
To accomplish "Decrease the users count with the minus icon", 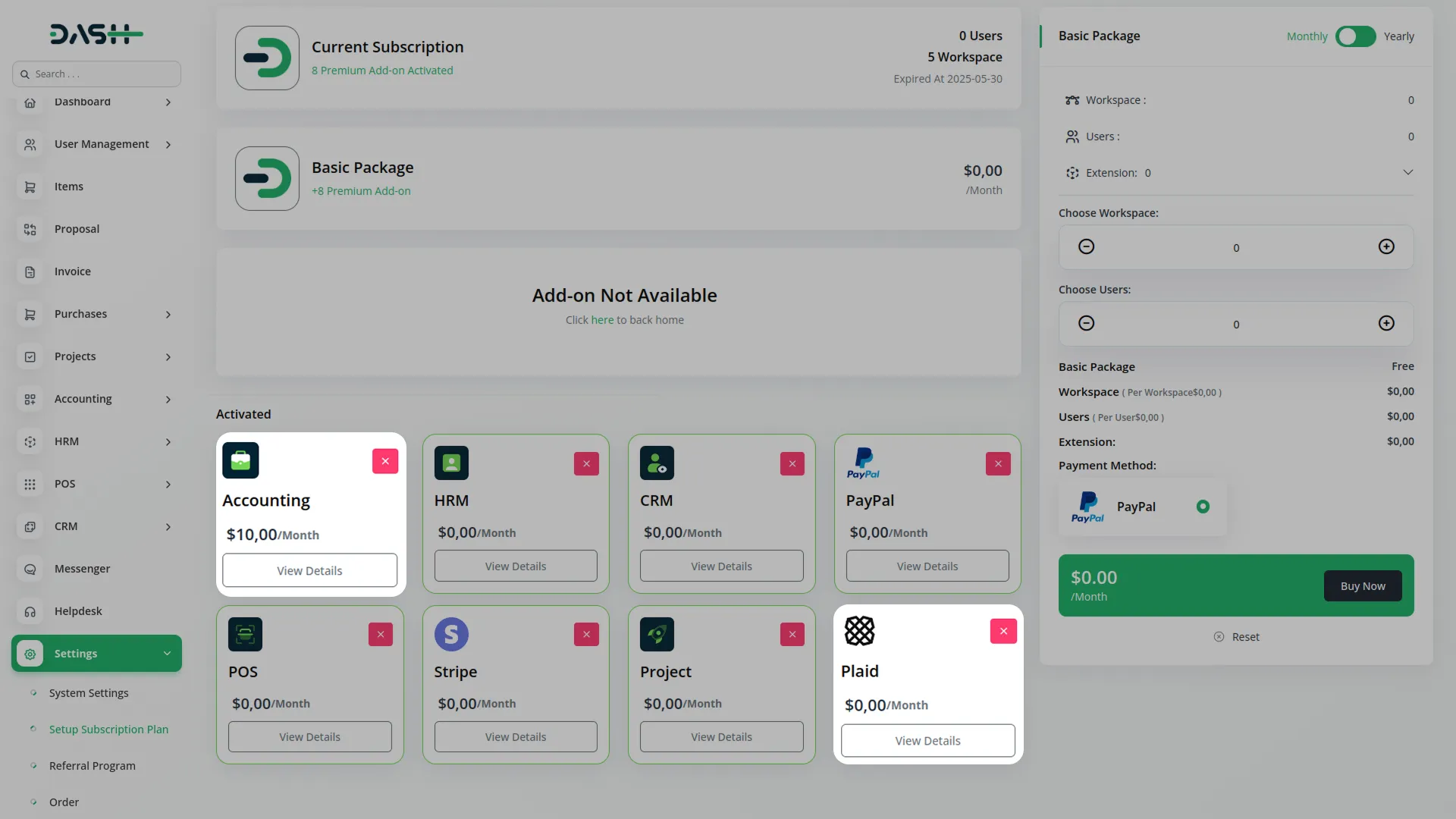I will [x=1086, y=324].
